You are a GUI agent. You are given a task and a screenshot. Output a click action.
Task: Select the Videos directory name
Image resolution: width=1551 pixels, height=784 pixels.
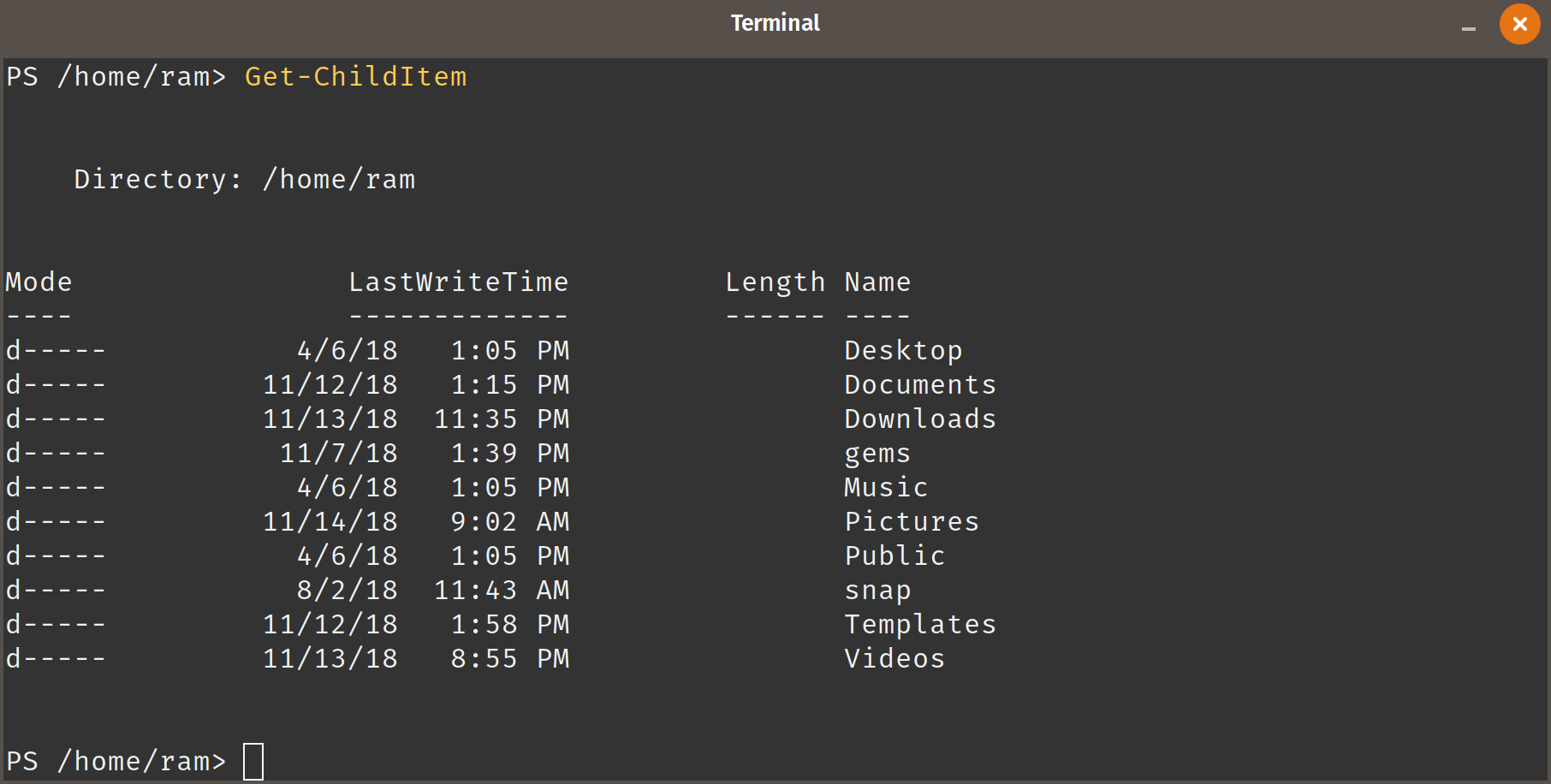click(x=895, y=659)
